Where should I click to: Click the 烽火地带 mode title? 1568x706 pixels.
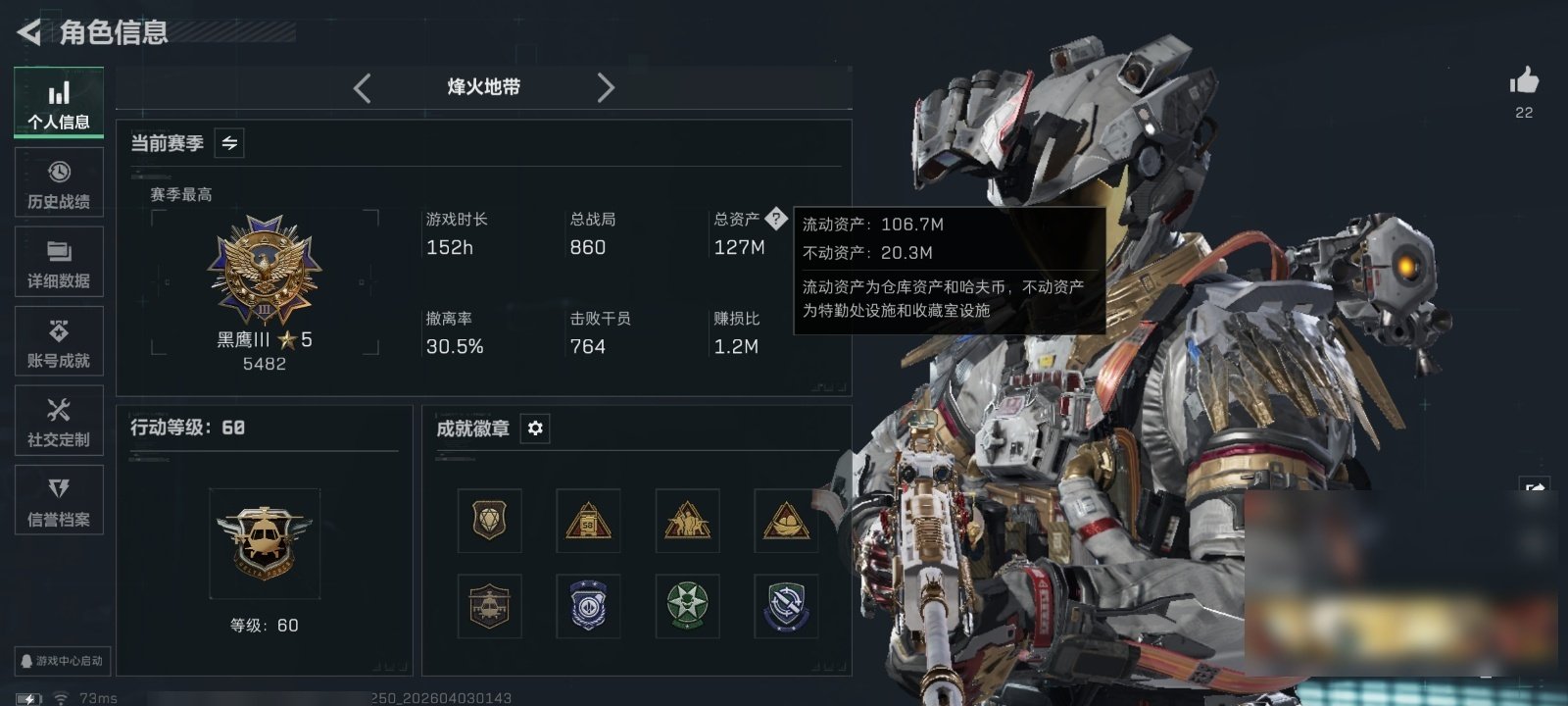point(484,87)
